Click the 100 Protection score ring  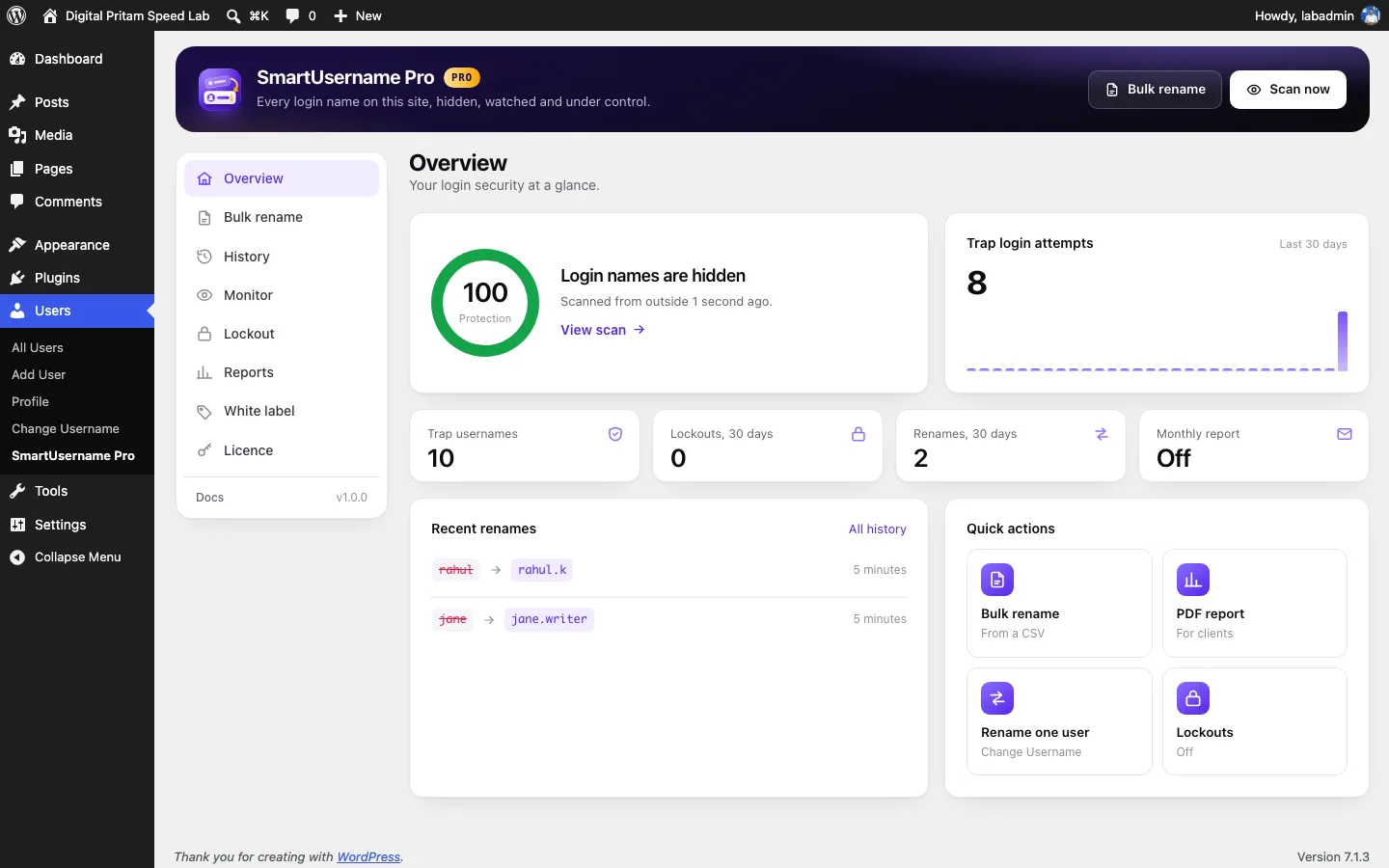(x=485, y=303)
